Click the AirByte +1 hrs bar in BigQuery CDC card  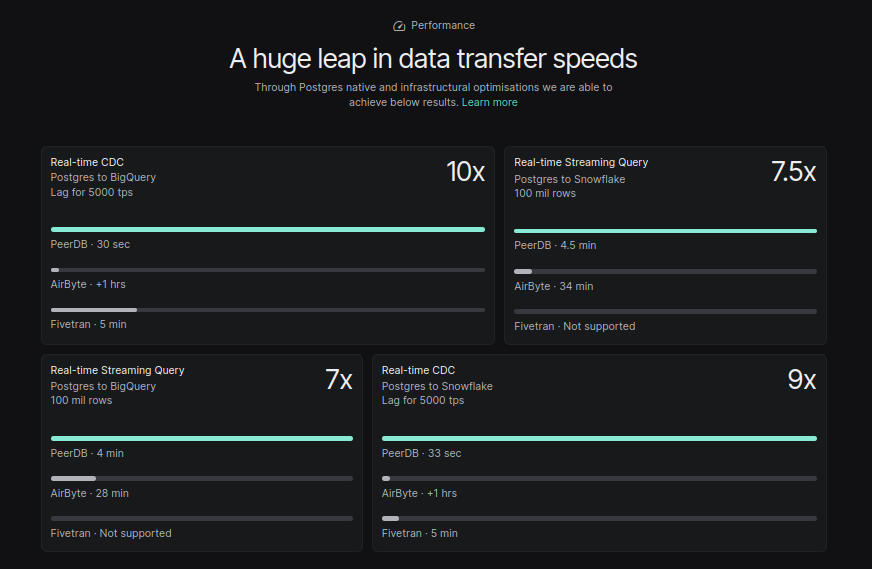click(267, 270)
